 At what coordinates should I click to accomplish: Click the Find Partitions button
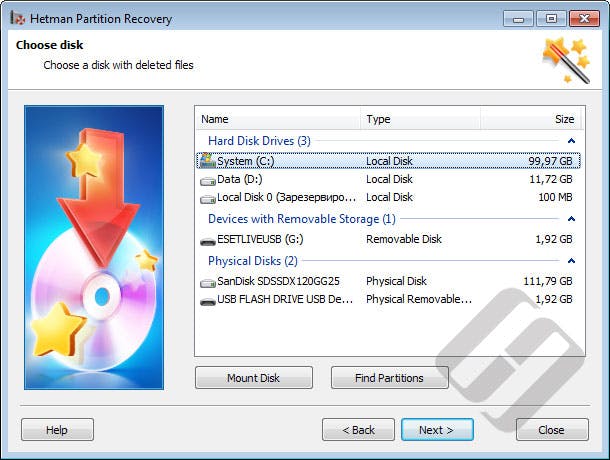point(389,377)
